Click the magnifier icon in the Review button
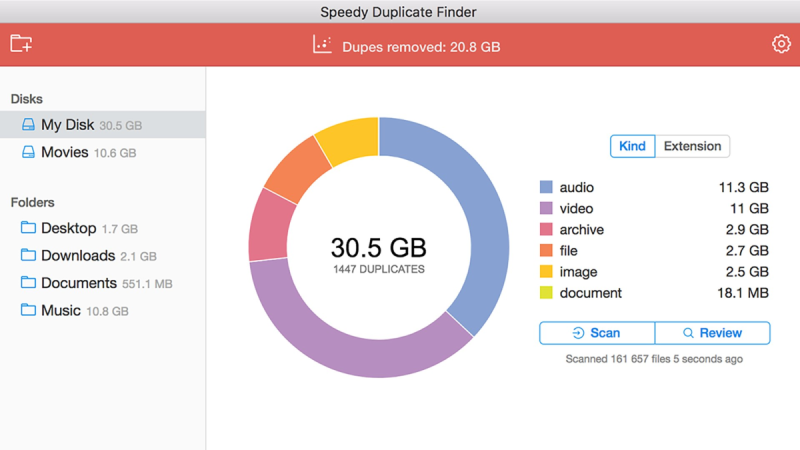The width and height of the screenshot is (800, 450). pyautogui.click(x=688, y=333)
